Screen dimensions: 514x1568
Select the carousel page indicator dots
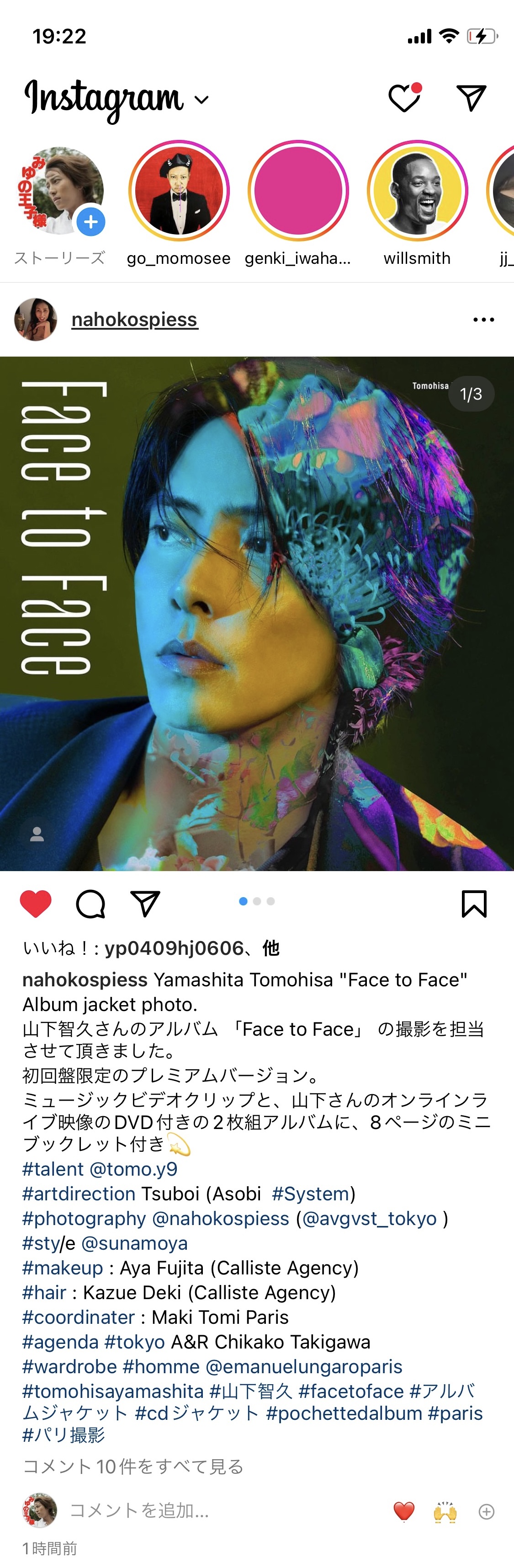click(x=257, y=901)
